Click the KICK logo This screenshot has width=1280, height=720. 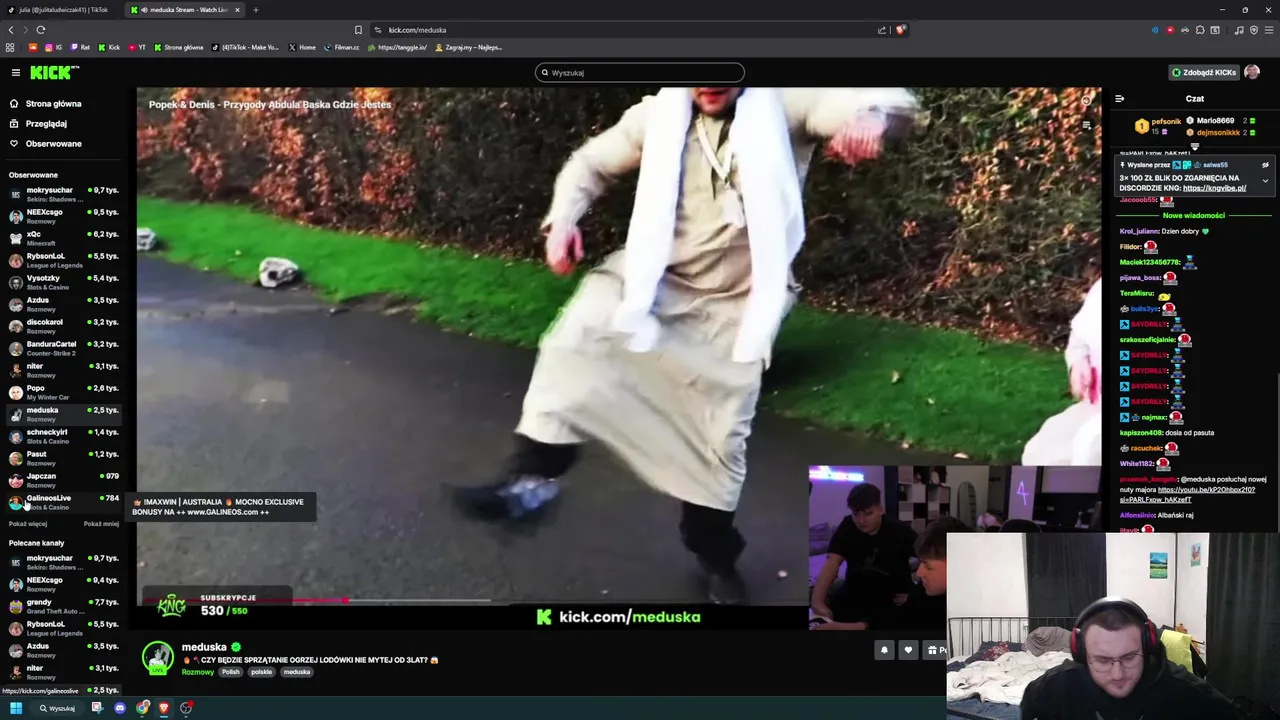click(x=54, y=72)
